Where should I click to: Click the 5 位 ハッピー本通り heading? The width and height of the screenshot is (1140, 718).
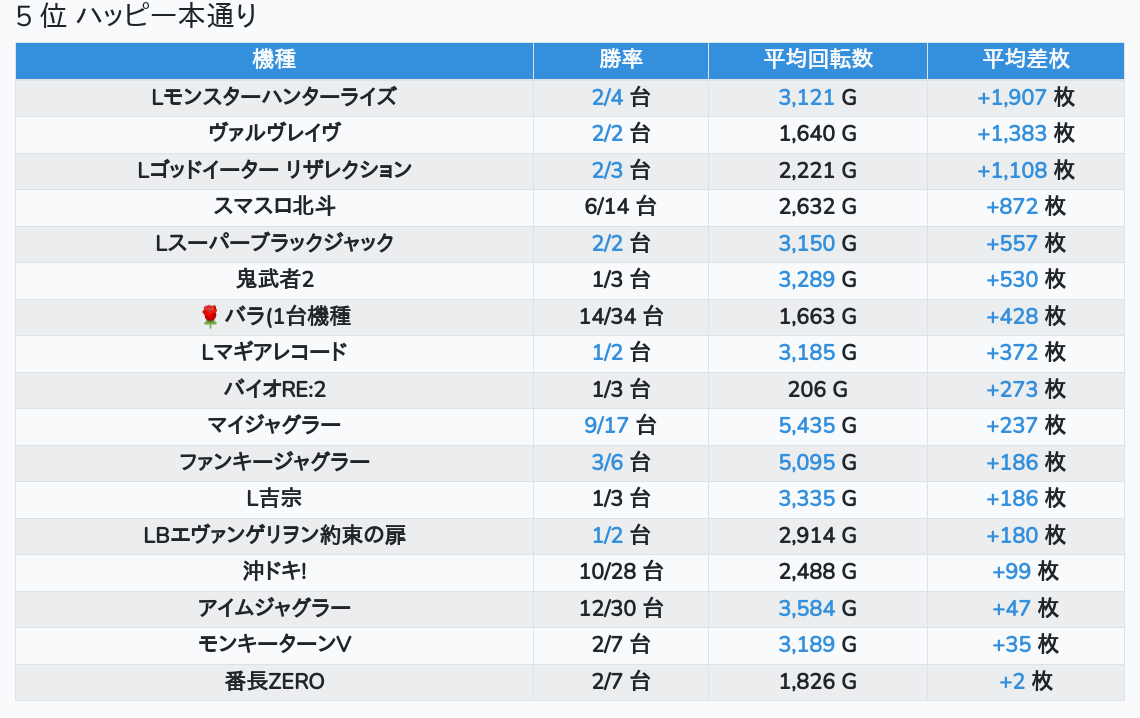136,16
